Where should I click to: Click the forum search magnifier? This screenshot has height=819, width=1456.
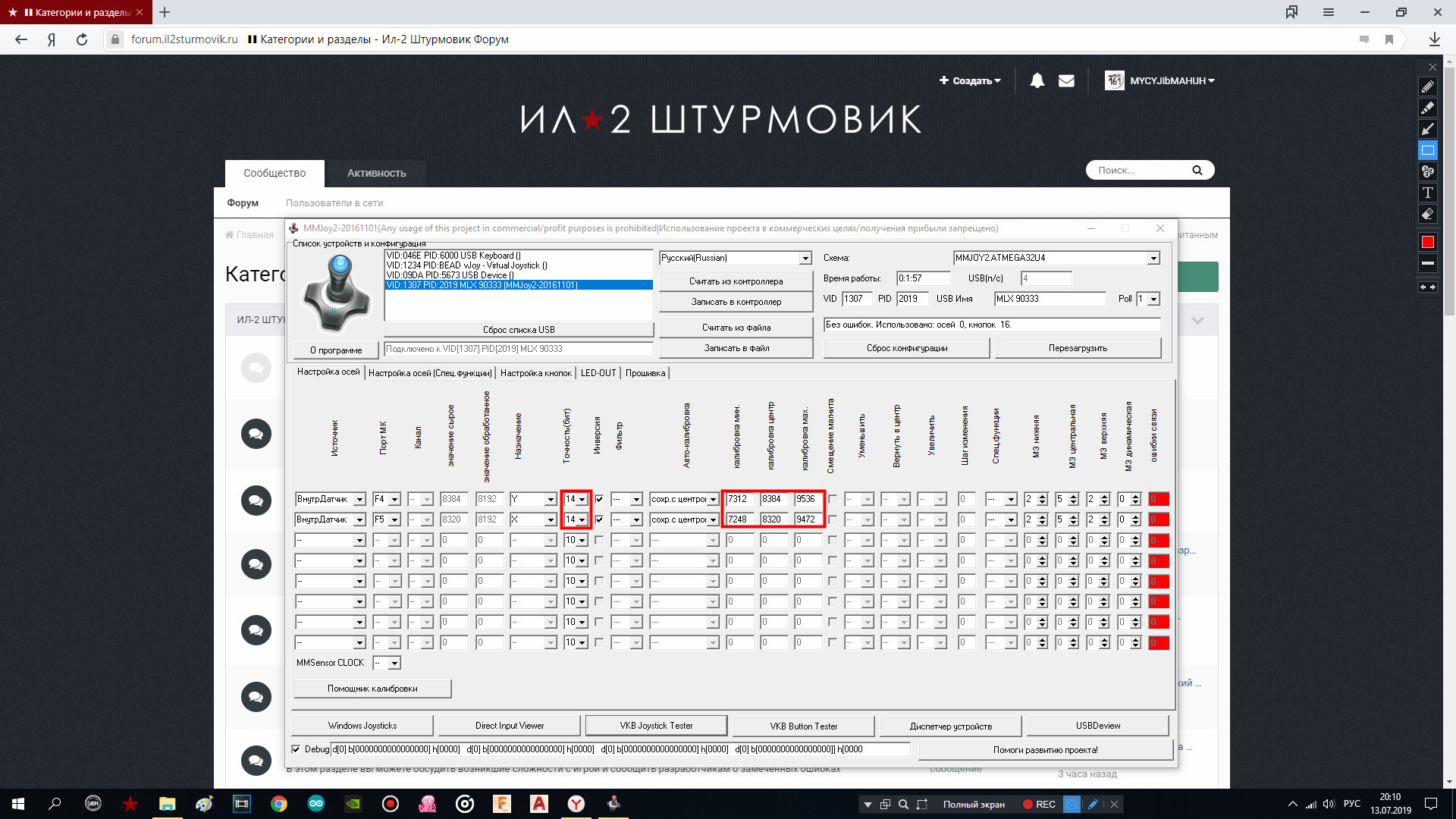[x=1197, y=170]
